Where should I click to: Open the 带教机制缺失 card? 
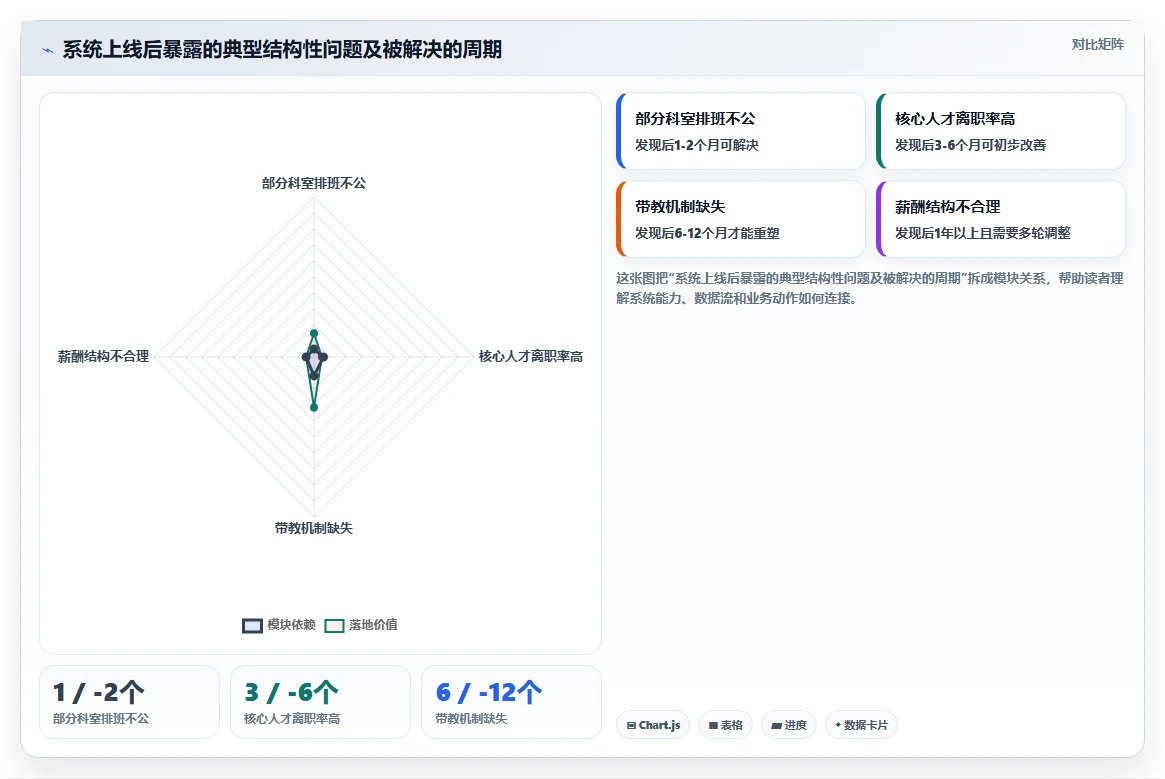pyautogui.click(x=741, y=219)
